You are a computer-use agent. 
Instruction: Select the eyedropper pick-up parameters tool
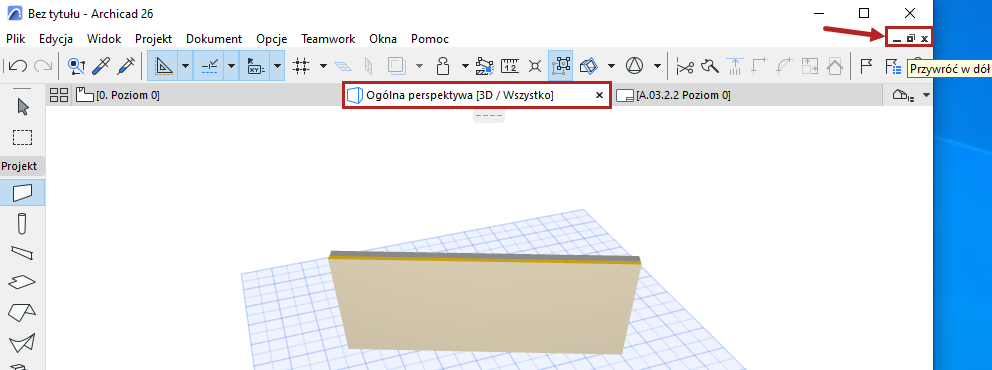click(100, 65)
